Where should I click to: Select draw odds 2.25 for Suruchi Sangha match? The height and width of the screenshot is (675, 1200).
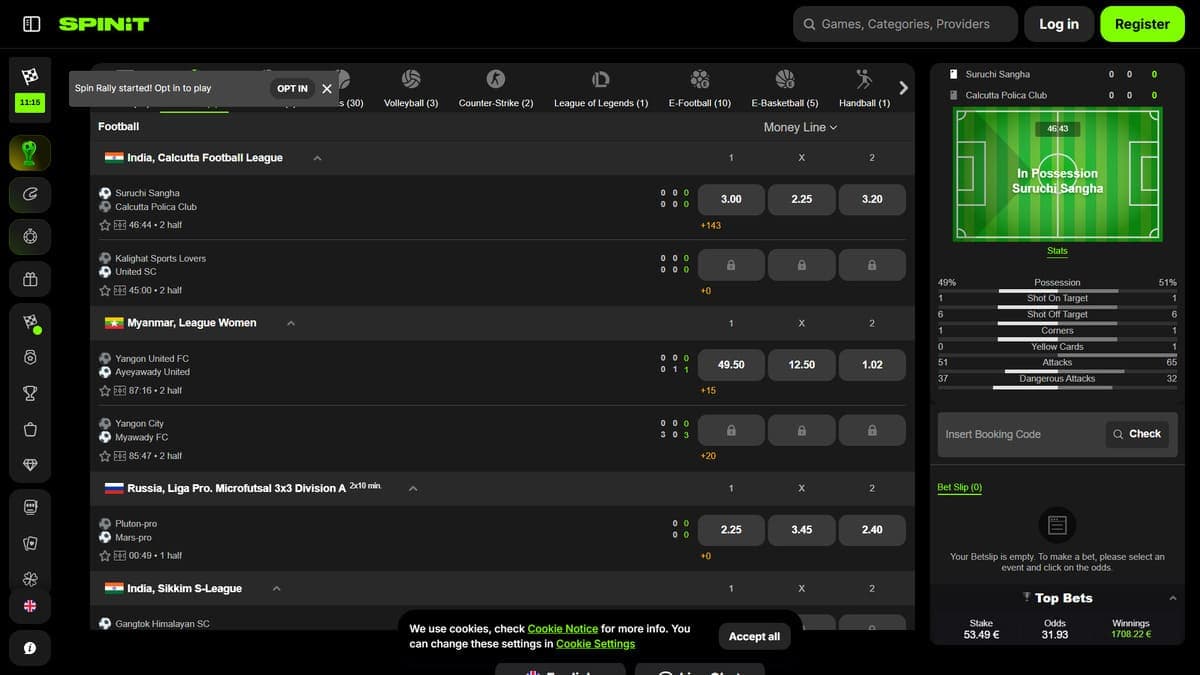tap(802, 199)
